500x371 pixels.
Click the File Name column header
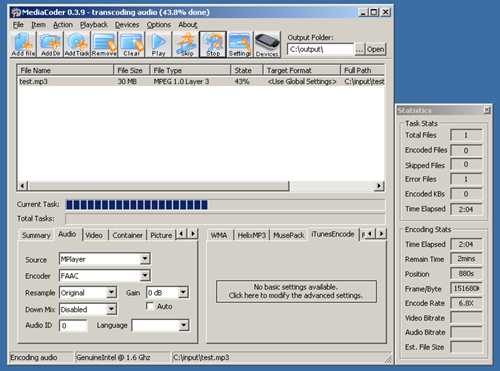65,70
